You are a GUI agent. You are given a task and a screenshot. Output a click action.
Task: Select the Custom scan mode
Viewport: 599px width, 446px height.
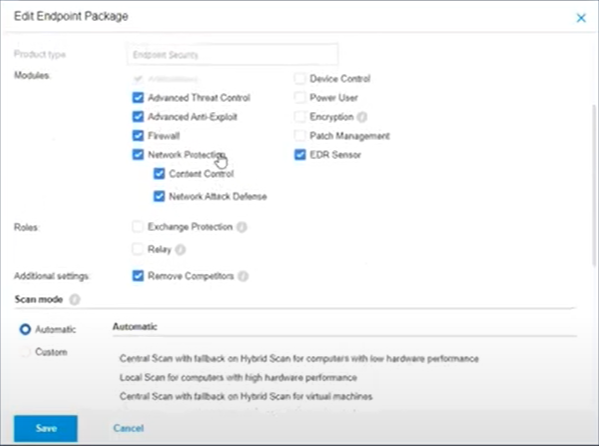tap(25, 352)
